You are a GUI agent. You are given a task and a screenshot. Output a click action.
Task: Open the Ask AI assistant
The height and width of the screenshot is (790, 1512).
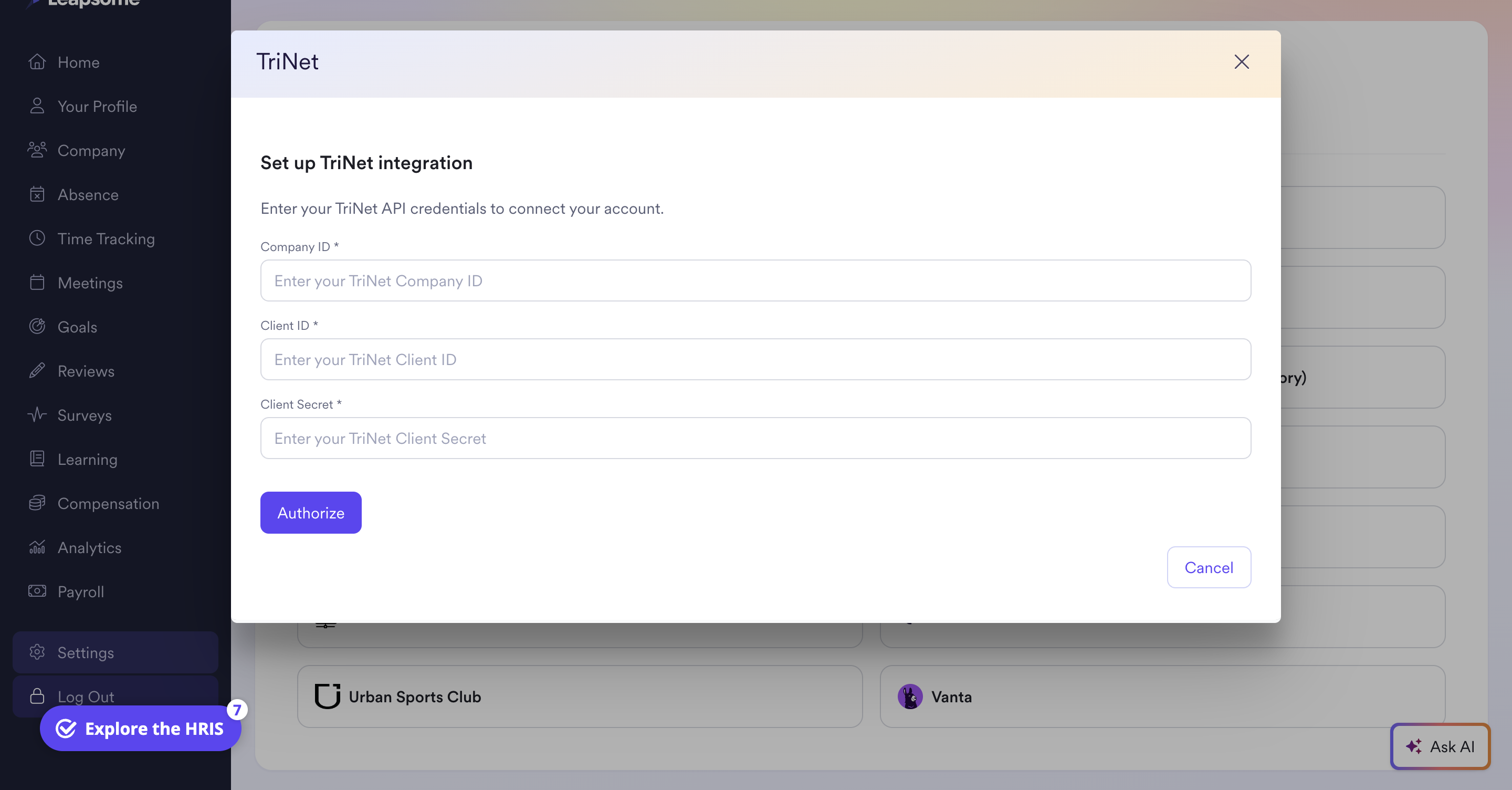tap(1440, 746)
